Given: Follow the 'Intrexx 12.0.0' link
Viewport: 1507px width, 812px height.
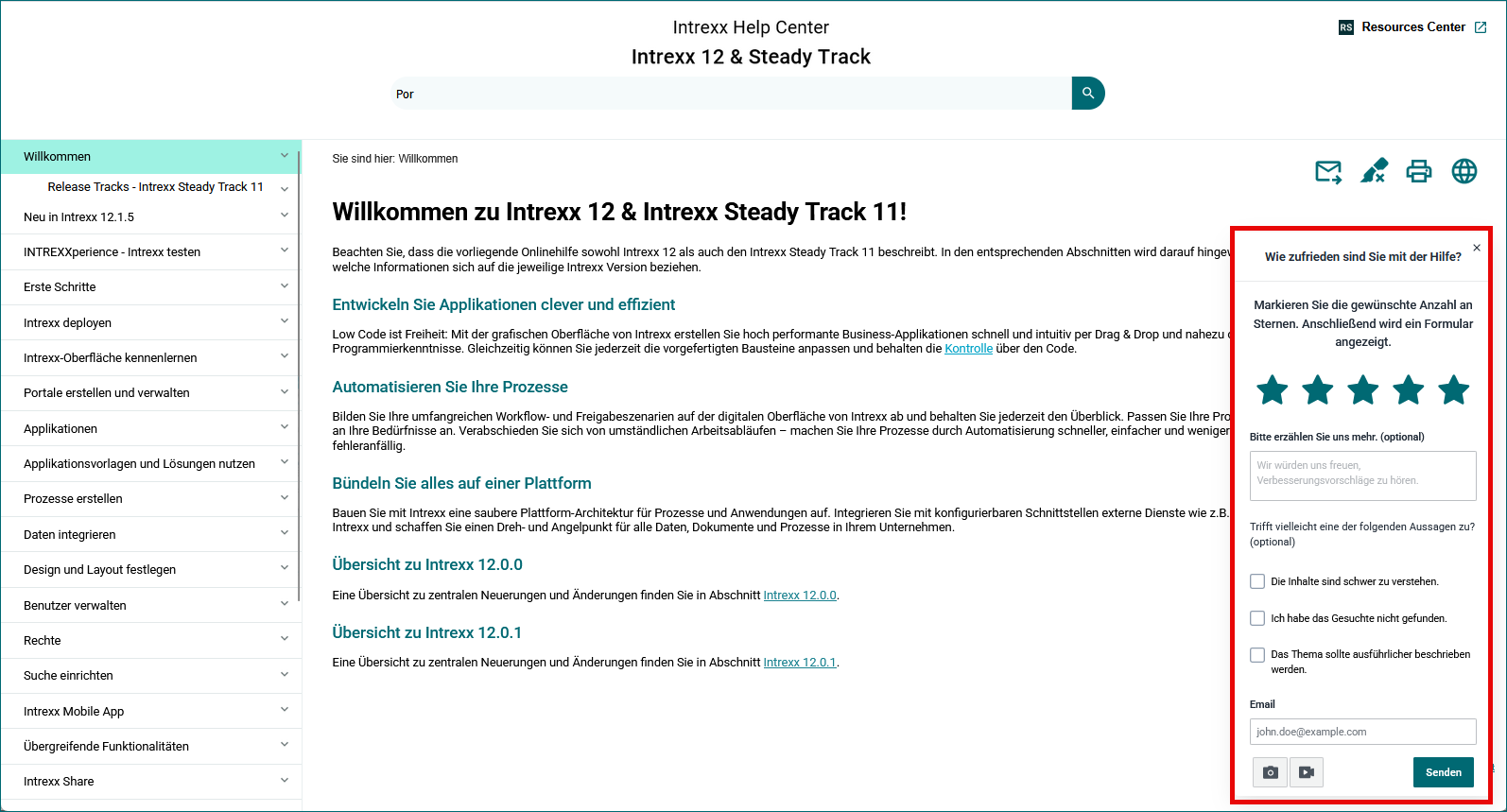Looking at the screenshot, I should (x=799, y=596).
